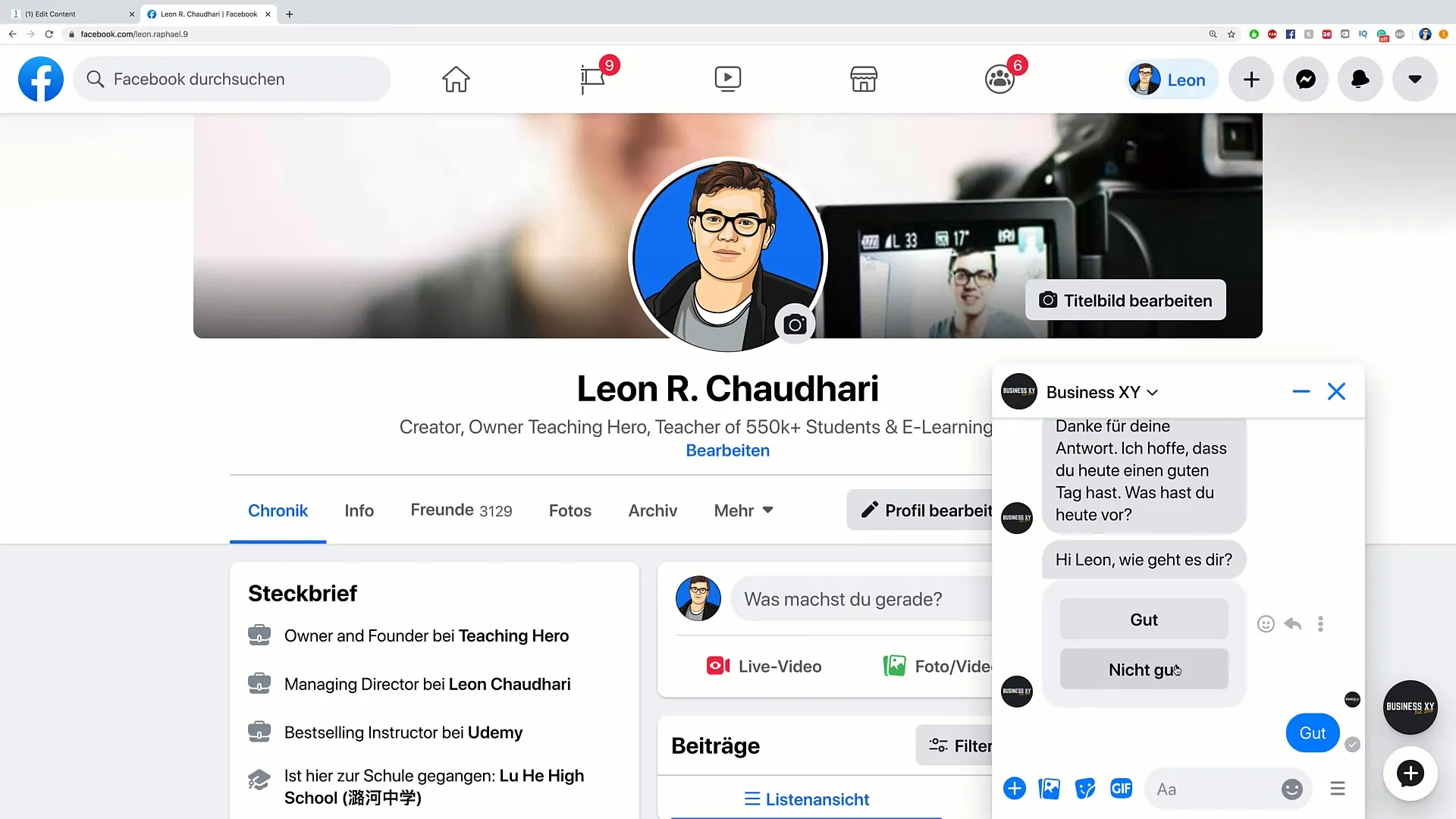Select Gut response button in chat

(x=1144, y=620)
